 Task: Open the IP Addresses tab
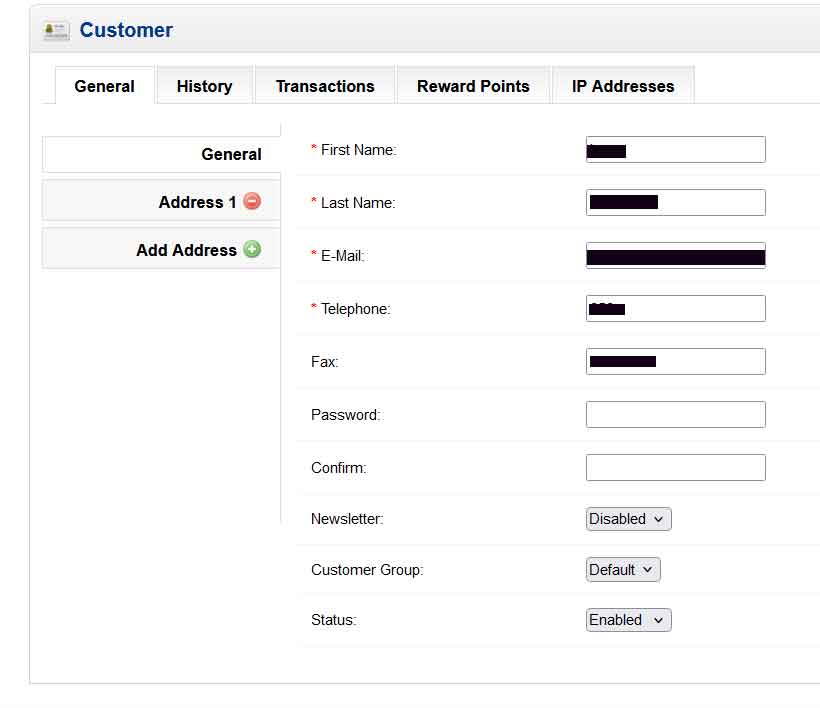(623, 86)
